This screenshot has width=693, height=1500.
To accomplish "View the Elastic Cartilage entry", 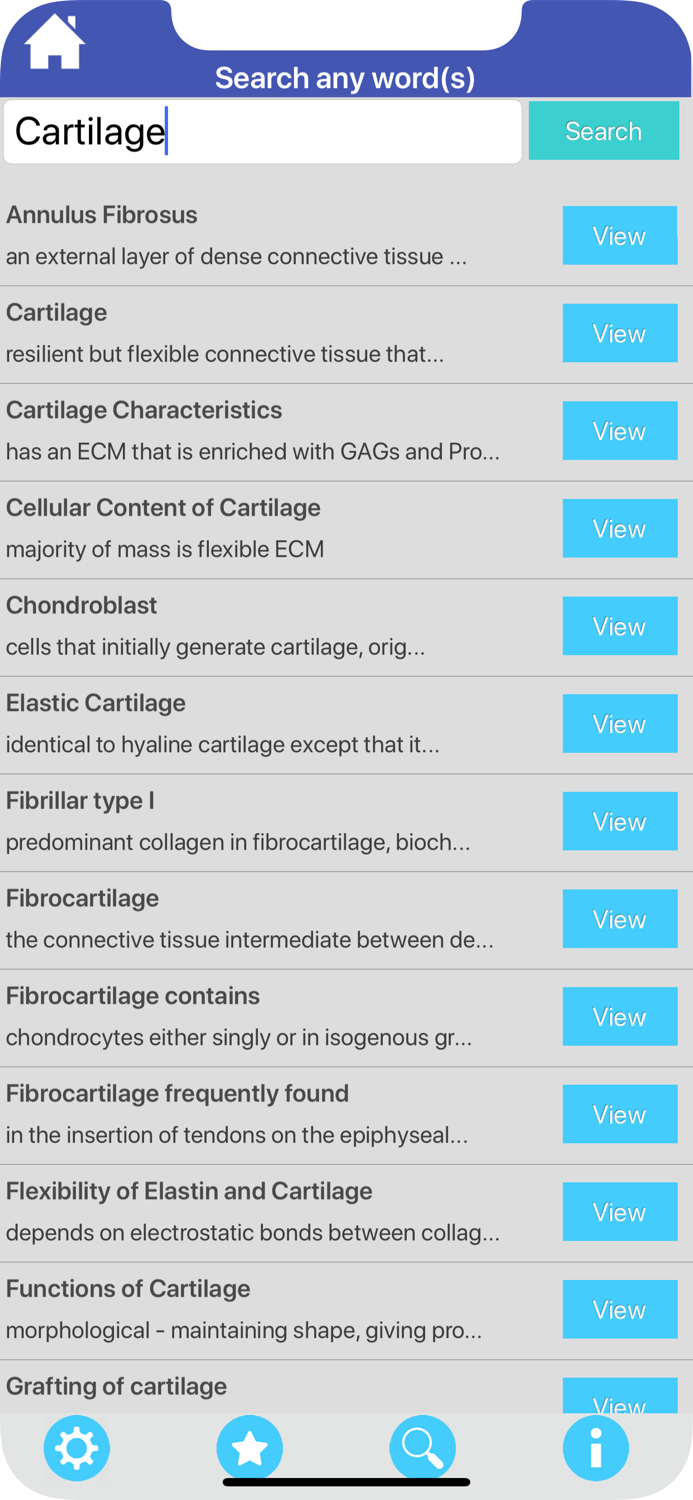I will pos(619,724).
